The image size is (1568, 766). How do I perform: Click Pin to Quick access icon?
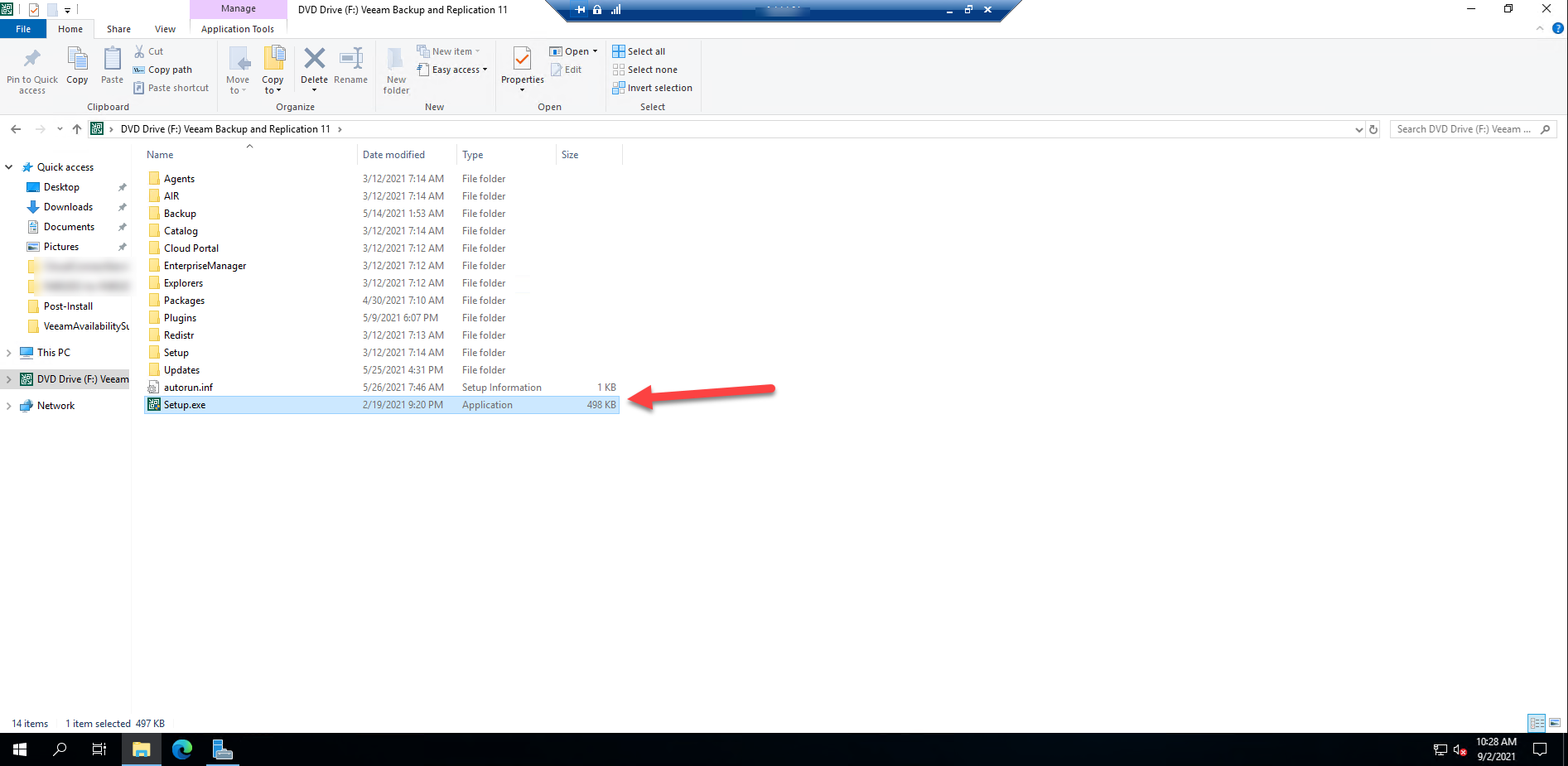pos(32,59)
